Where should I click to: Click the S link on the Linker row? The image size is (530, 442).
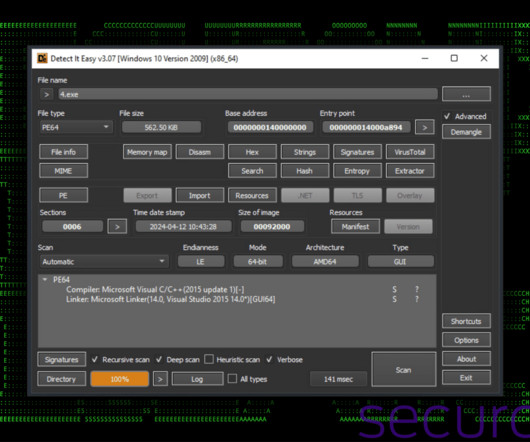(394, 299)
